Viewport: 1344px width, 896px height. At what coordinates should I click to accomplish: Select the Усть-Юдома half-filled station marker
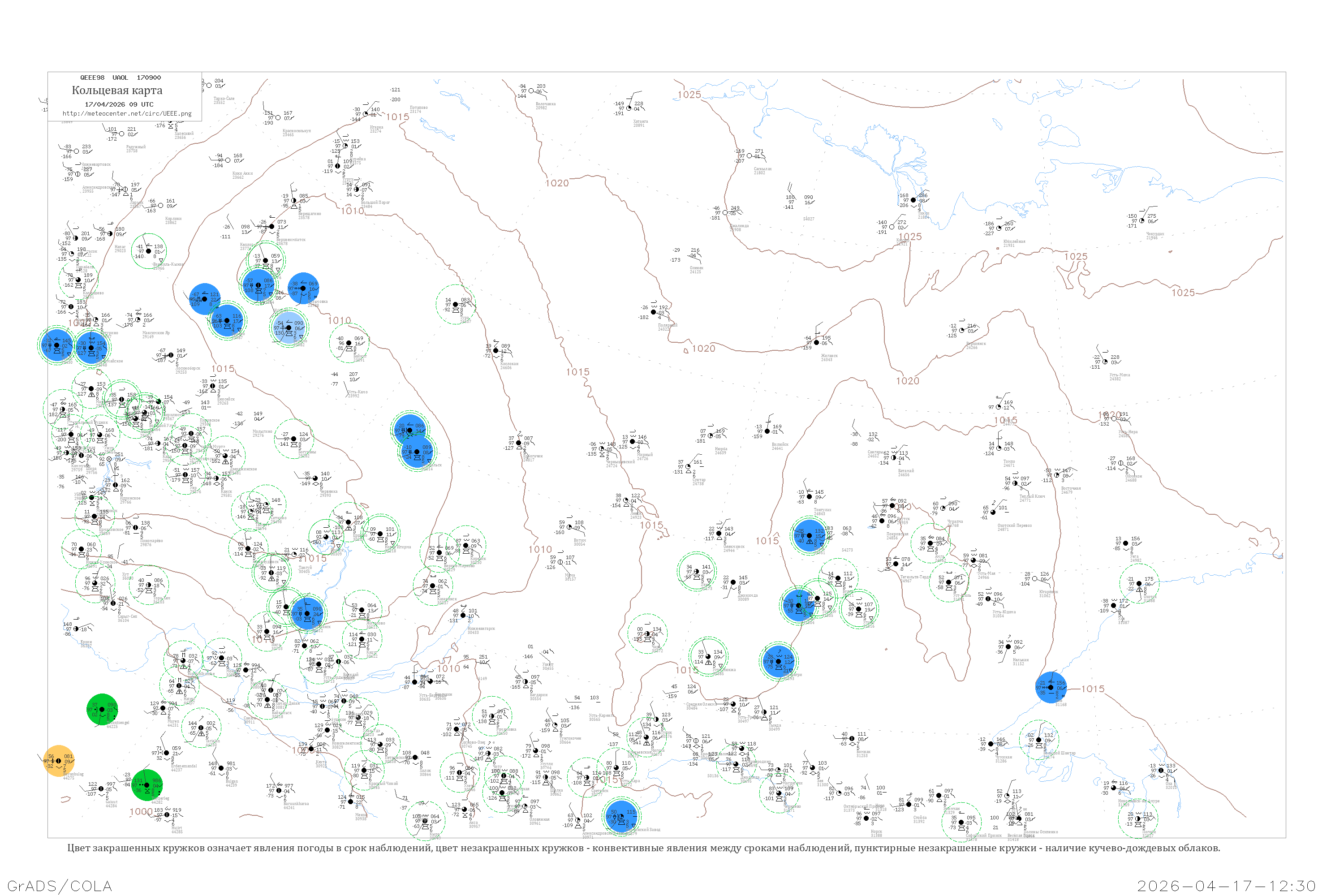[988, 599]
